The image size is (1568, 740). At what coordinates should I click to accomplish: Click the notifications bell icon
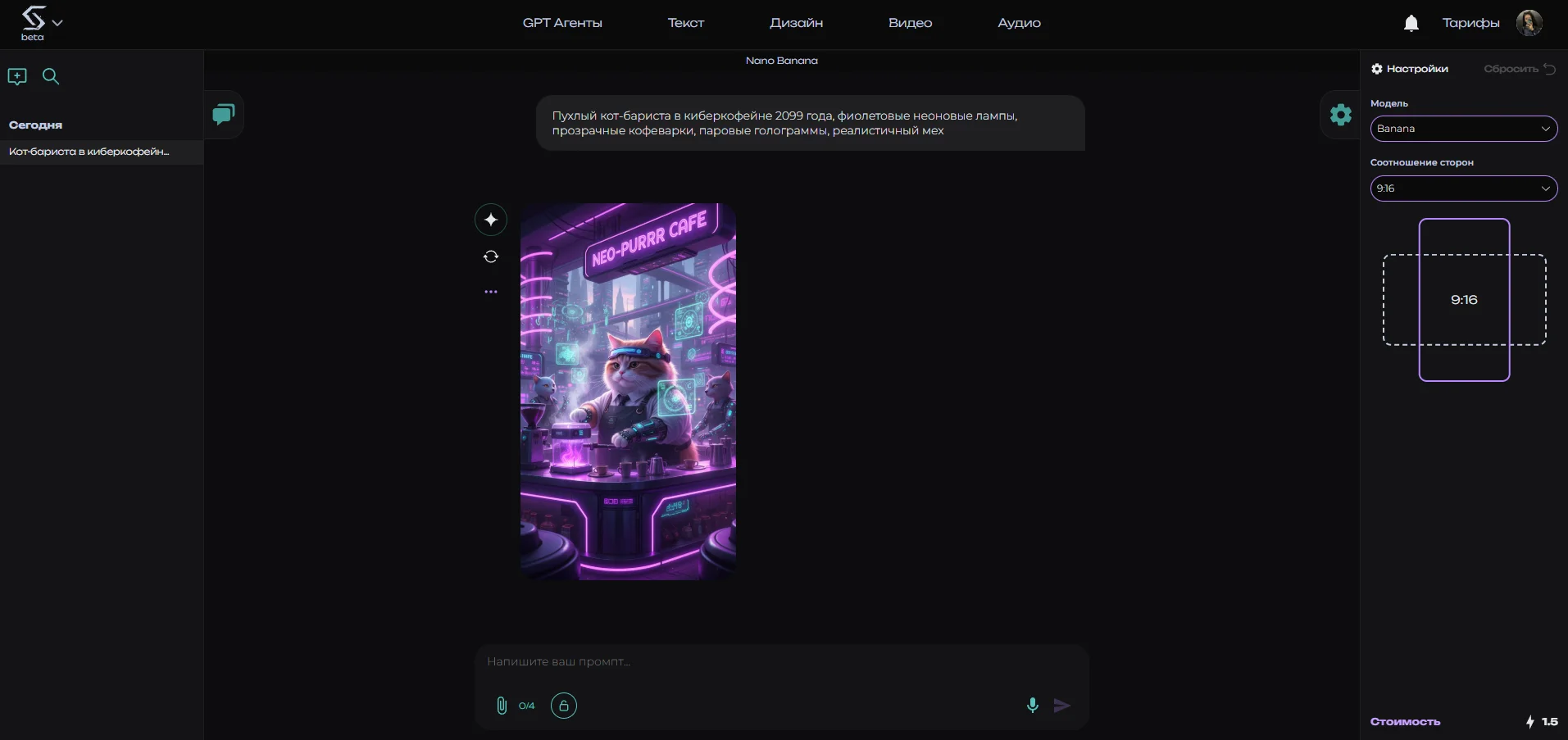[x=1411, y=23]
